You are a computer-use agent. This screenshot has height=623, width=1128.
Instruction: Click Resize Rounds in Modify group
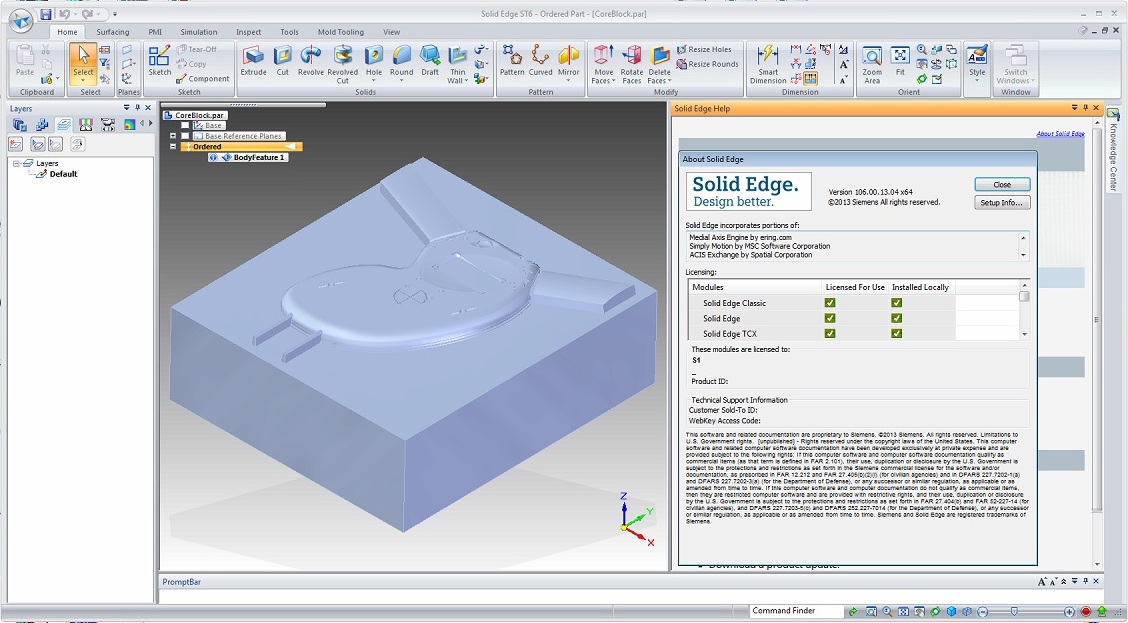707,64
